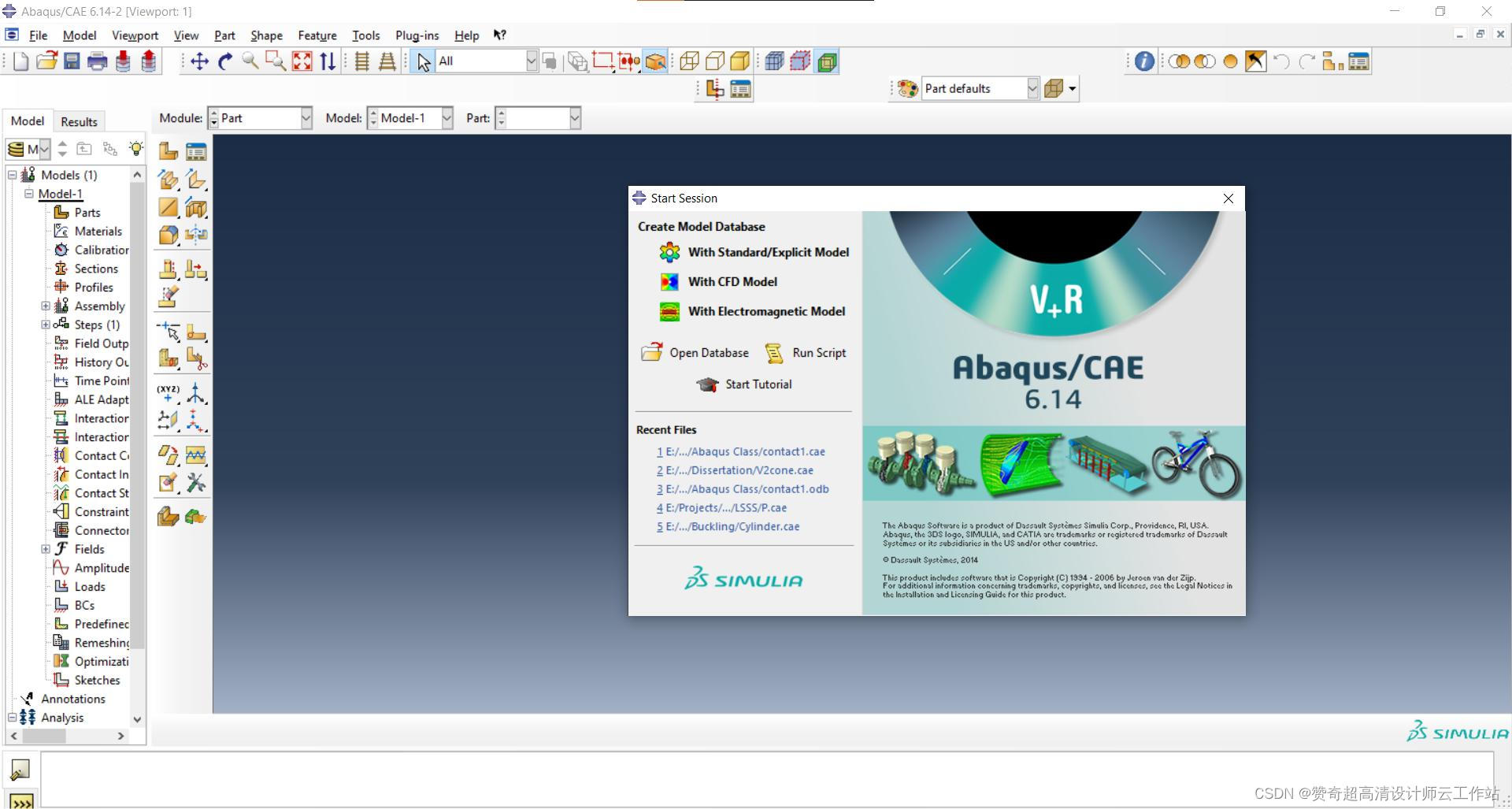Select the Rotate View tool
The height and width of the screenshot is (809, 1512).
pyautogui.click(x=226, y=61)
